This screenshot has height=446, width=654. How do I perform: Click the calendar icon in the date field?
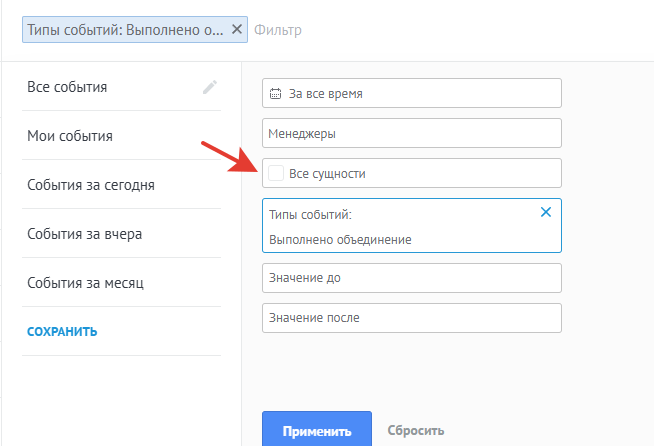point(276,94)
